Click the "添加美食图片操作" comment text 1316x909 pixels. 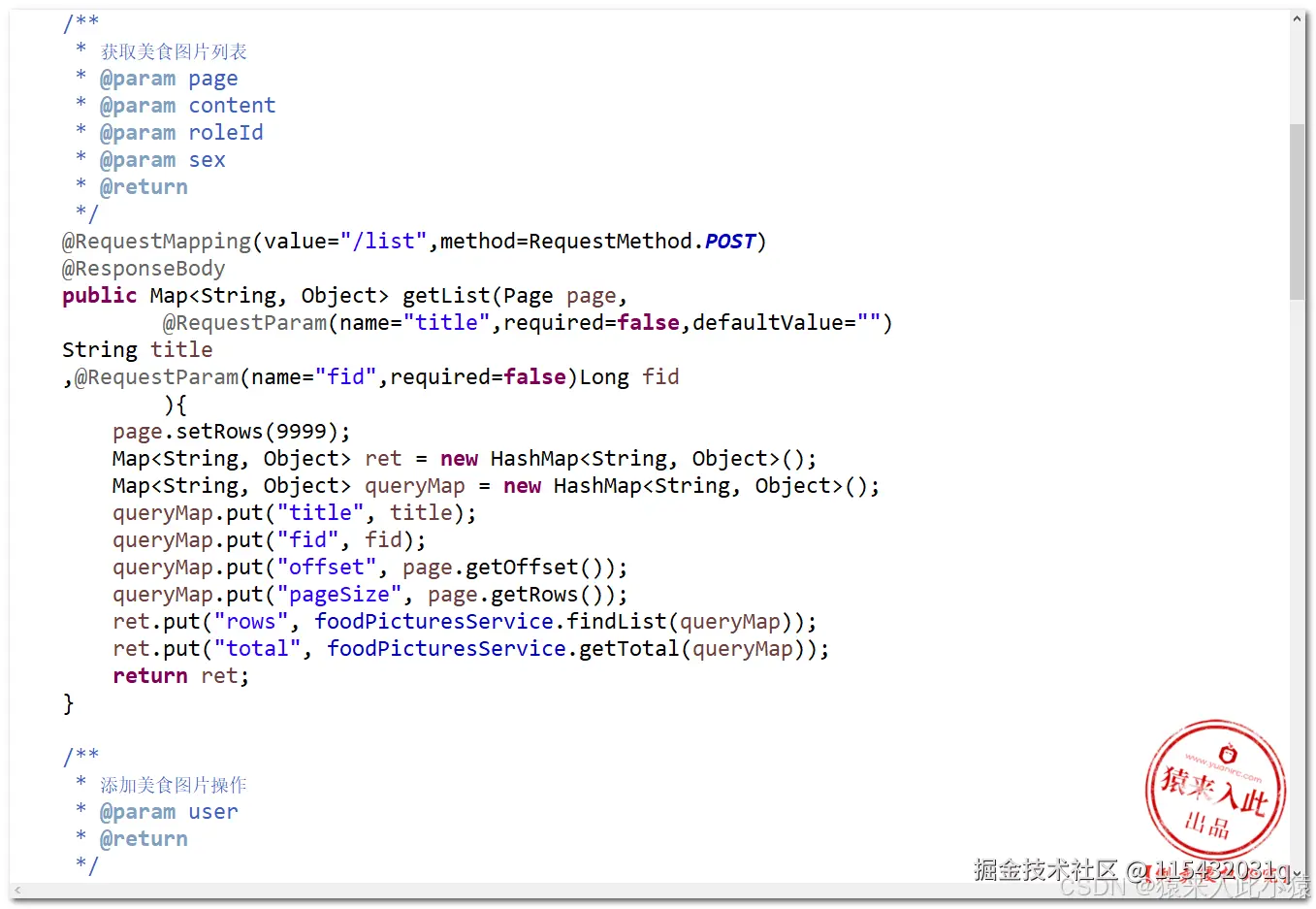click(x=174, y=785)
